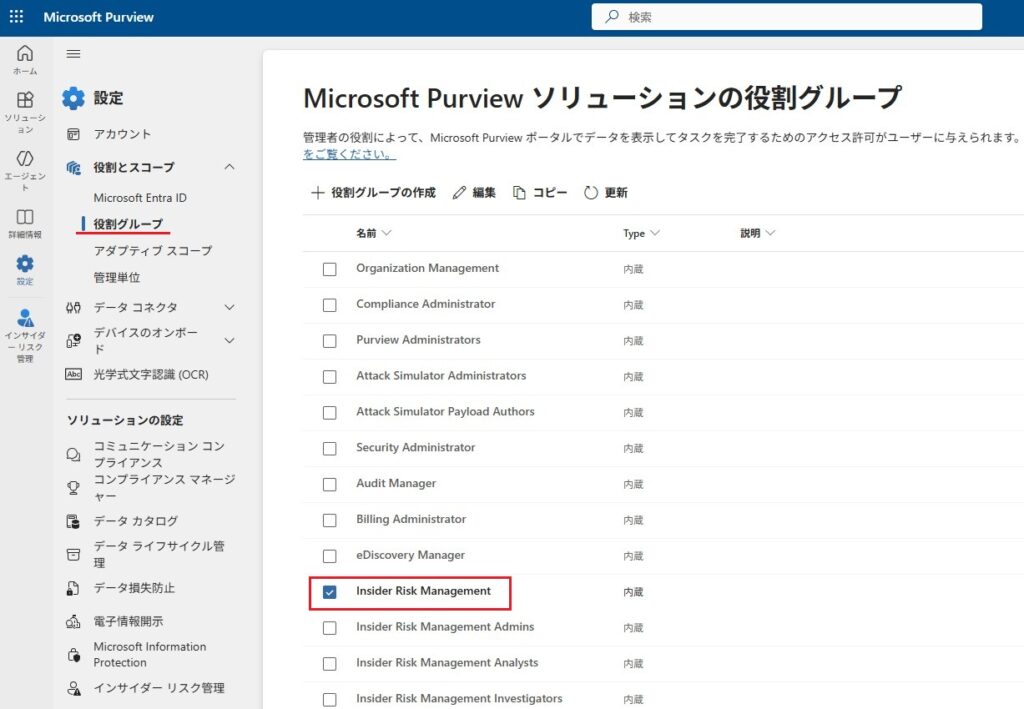
Task: Click into the 検索 search field
Action: click(x=786, y=17)
